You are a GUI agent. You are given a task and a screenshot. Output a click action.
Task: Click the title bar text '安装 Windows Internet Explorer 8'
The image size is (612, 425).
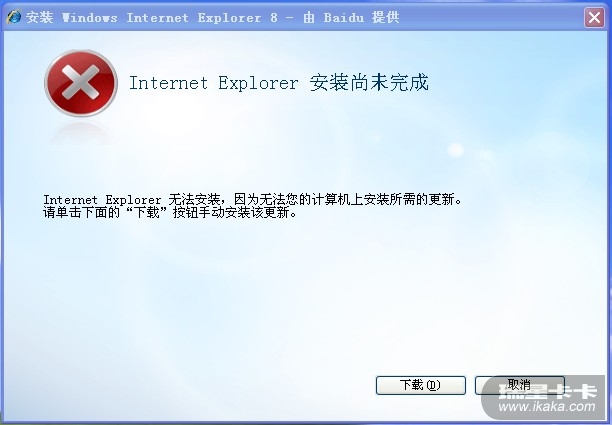tap(152, 18)
